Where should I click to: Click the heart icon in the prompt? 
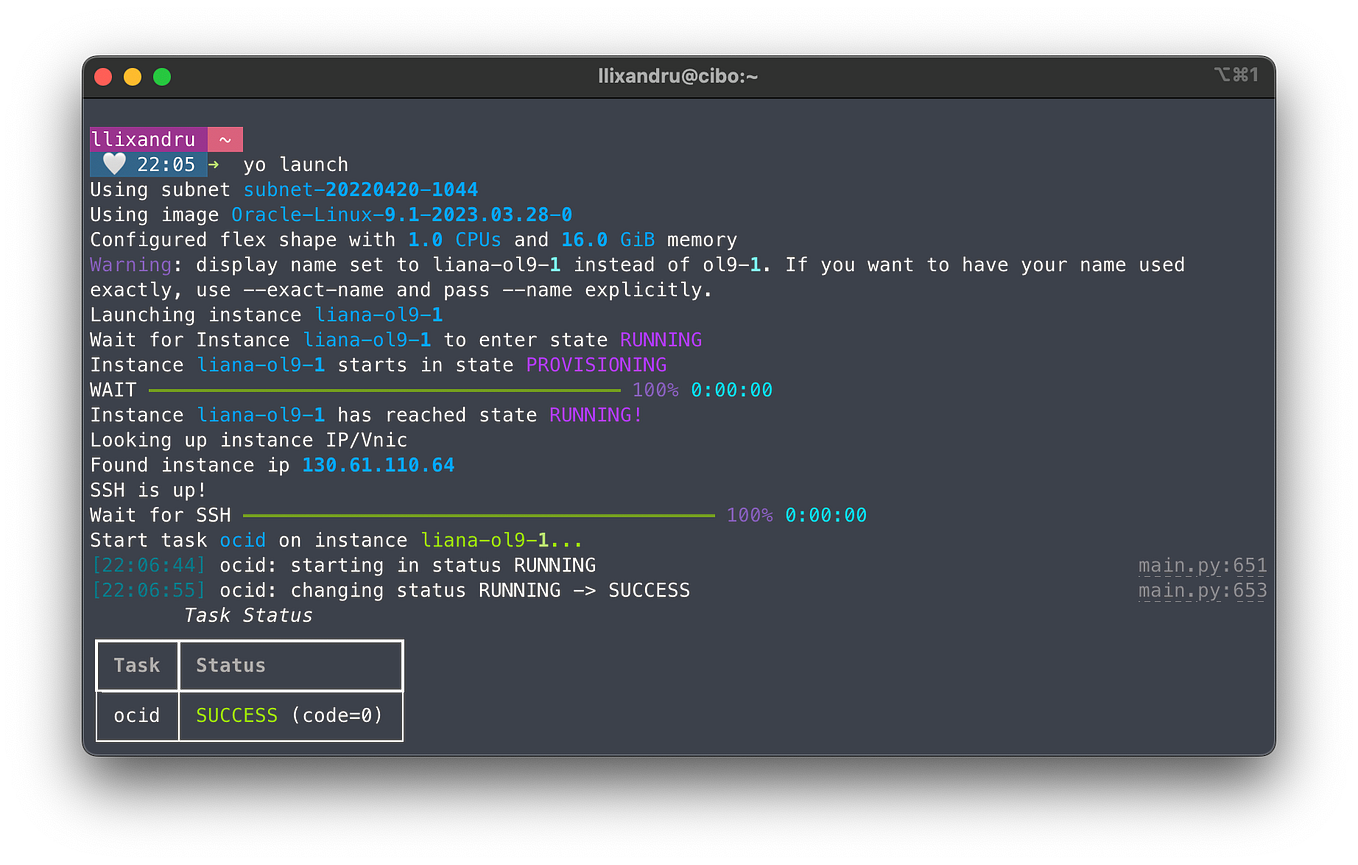point(113,163)
